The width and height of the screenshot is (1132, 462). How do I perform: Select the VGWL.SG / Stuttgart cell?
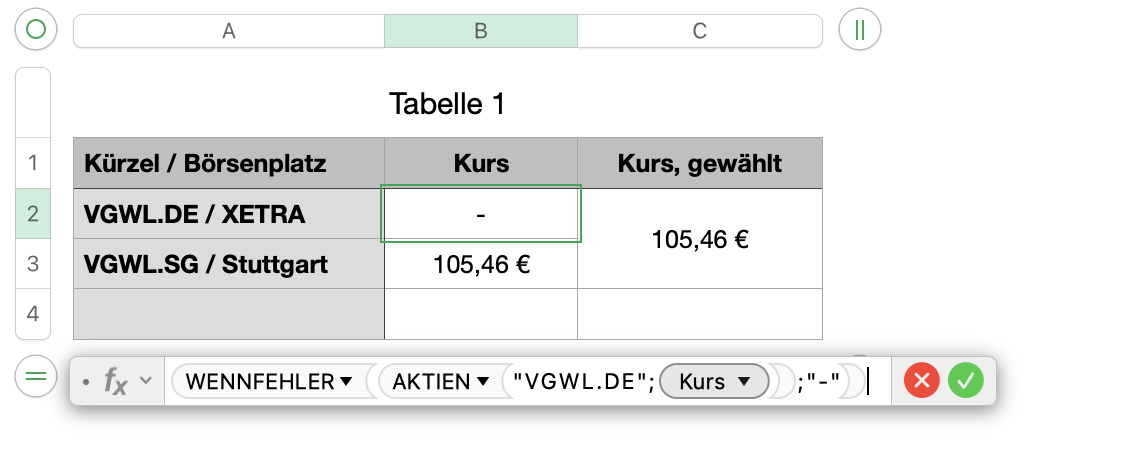click(229, 264)
